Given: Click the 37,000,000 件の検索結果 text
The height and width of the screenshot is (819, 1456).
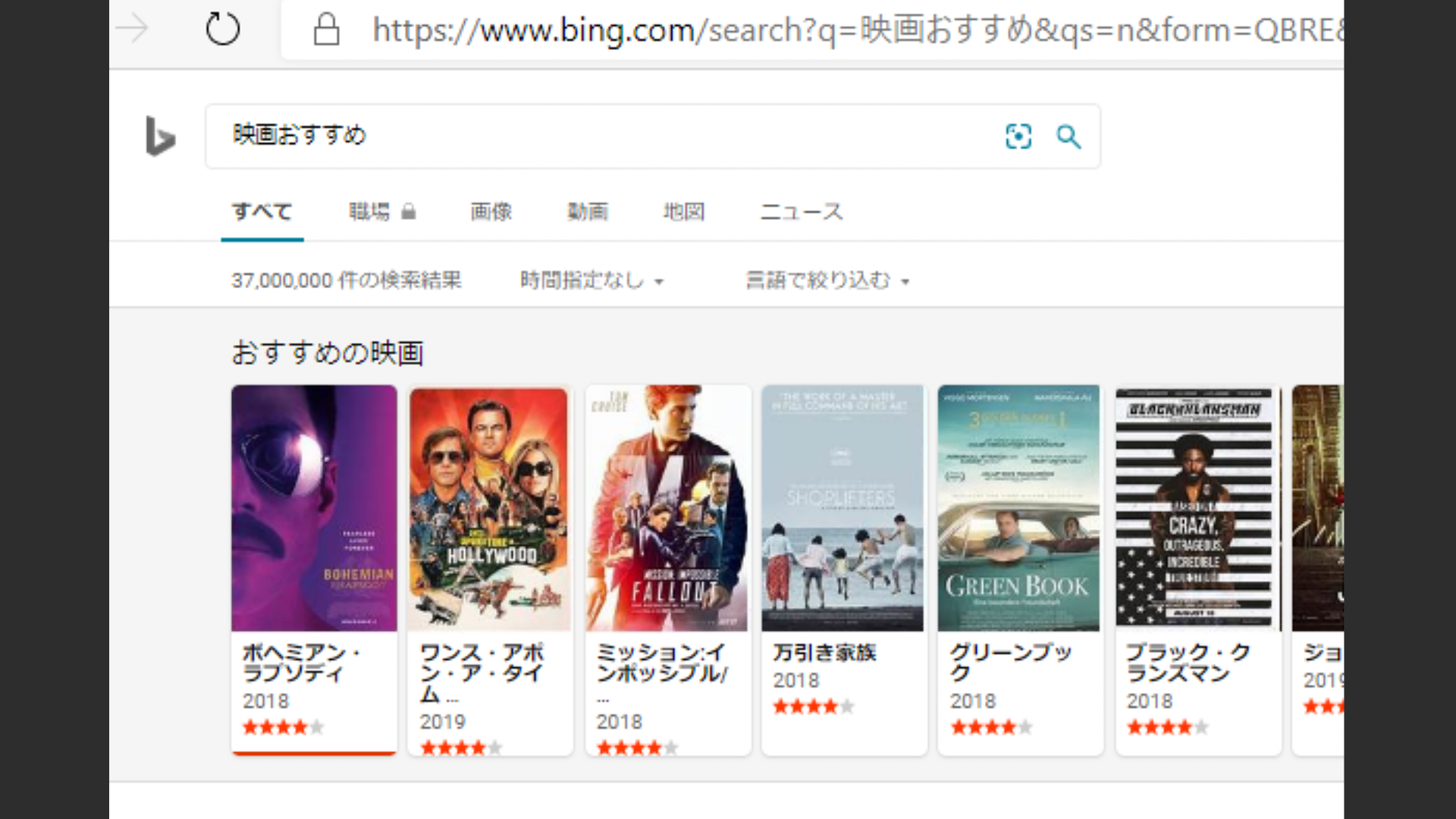Looking at the screenshot, I should click(x=347, y=281).
